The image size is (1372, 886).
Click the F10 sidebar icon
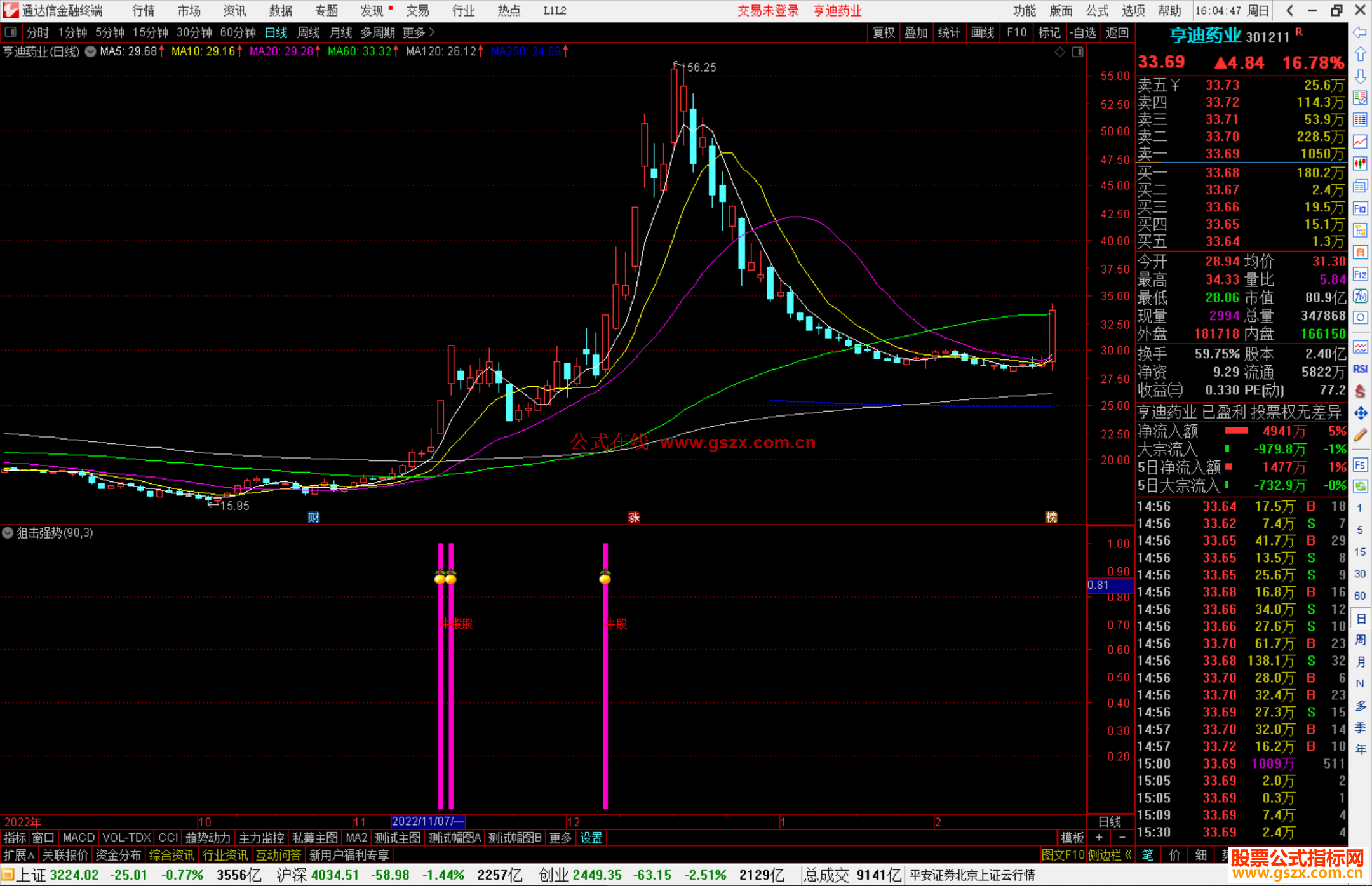pyautogui.click(x=1359, y=208)
